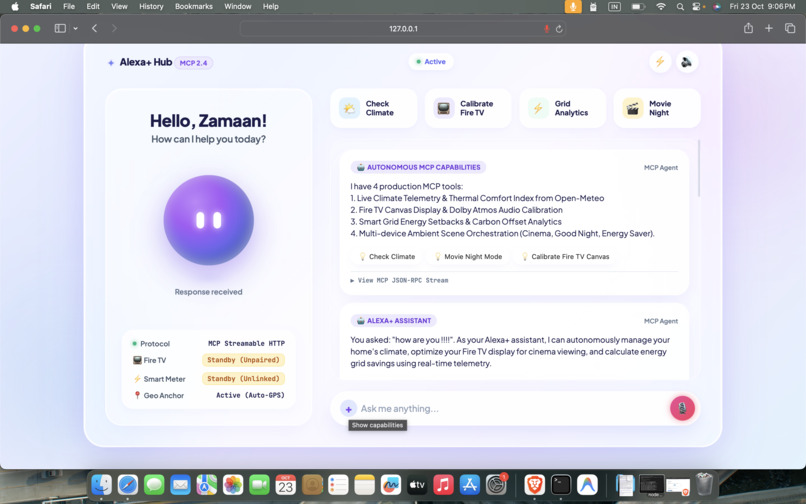Show the tab overview icon in Safari

tap(790, 28)
